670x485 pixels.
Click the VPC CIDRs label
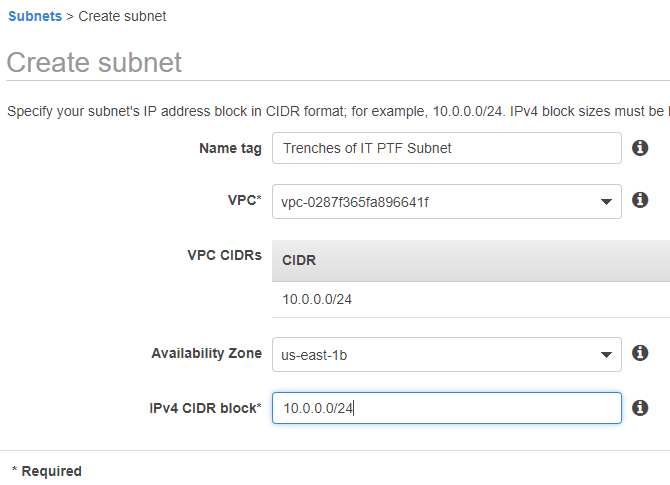[224, 255]
